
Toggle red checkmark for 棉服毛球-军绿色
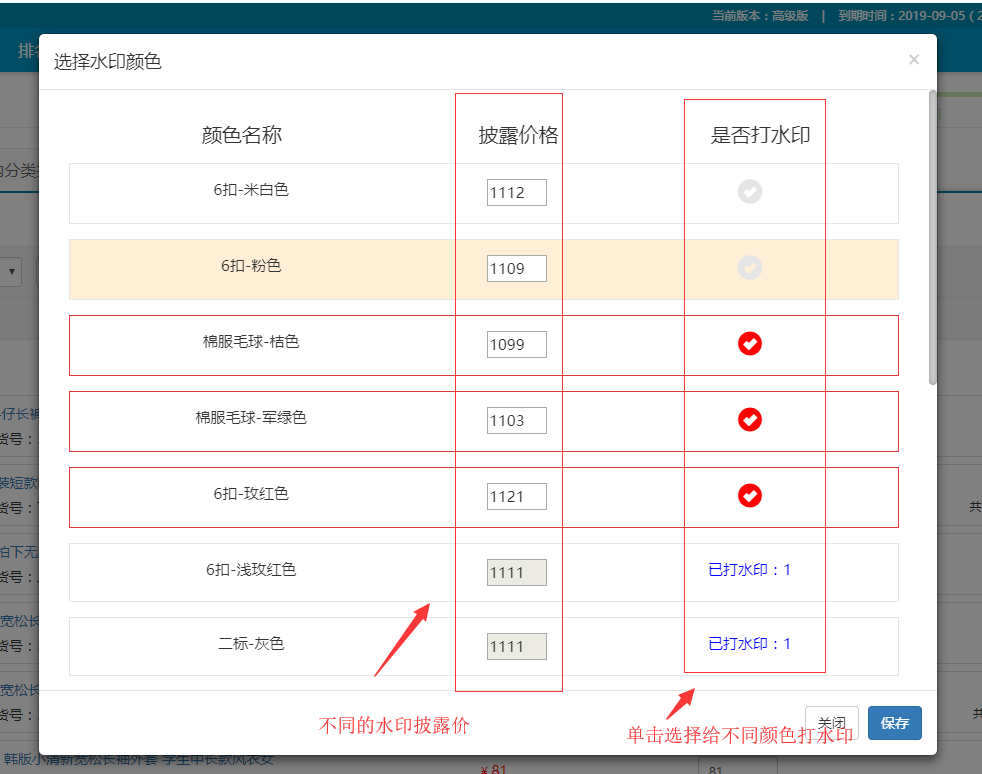tap(750, 420)
